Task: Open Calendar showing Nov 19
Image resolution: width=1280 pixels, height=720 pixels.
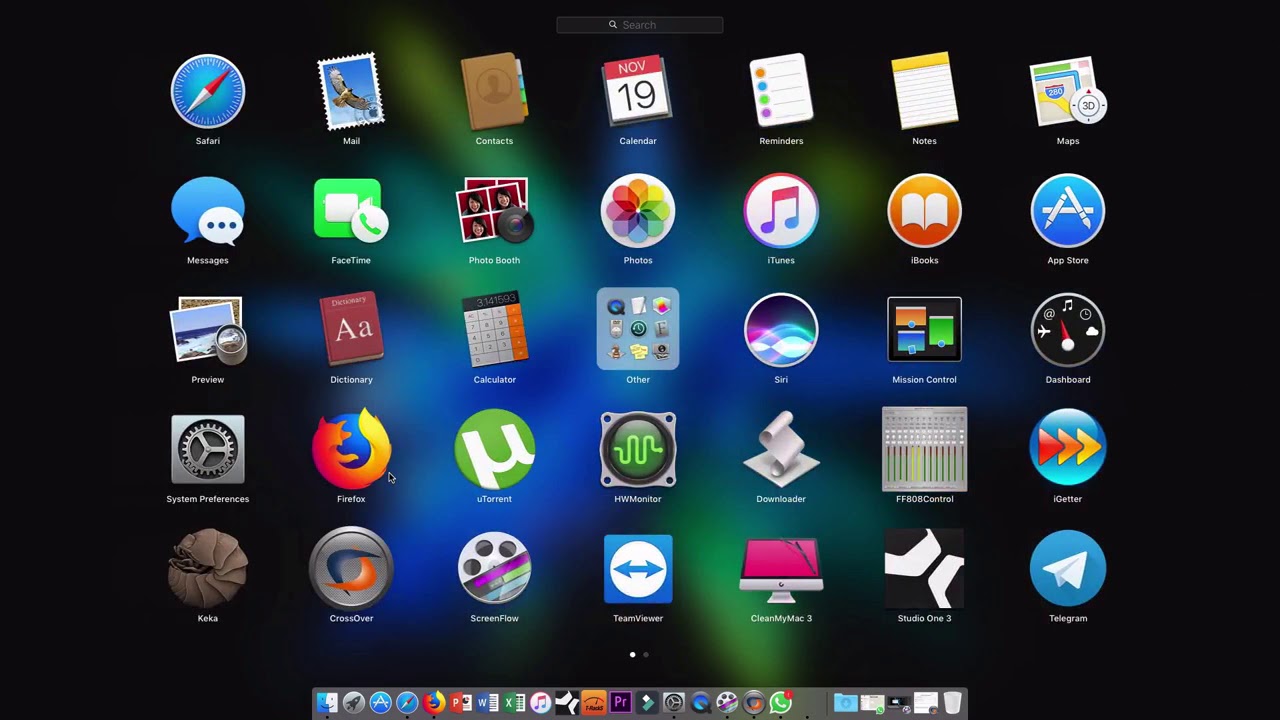Action: tap(637, 92)
